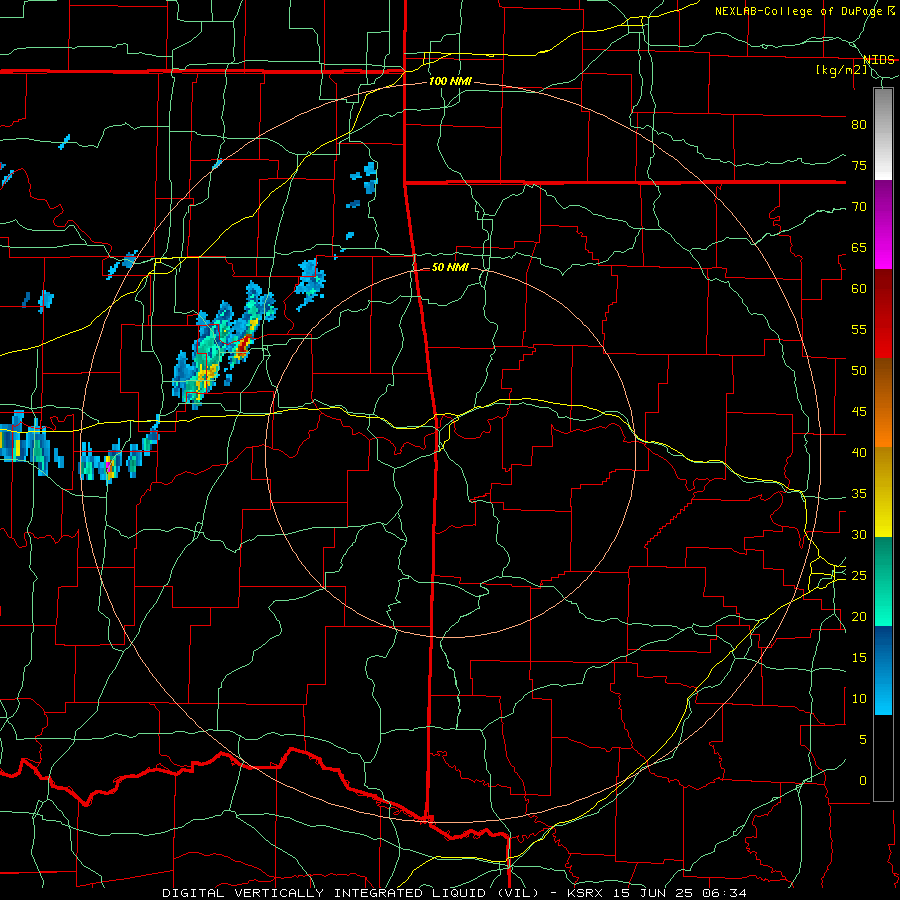Click the 35 value on color scale
900x900 pixels.
click(x=859, y=494)
